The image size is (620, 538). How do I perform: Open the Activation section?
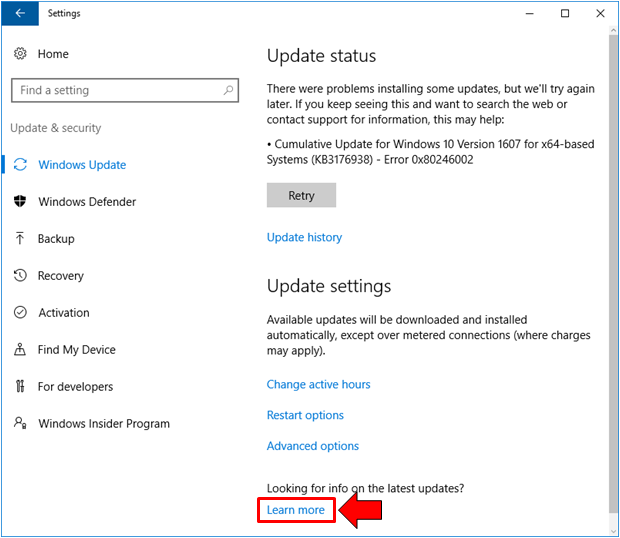point(64,313)
